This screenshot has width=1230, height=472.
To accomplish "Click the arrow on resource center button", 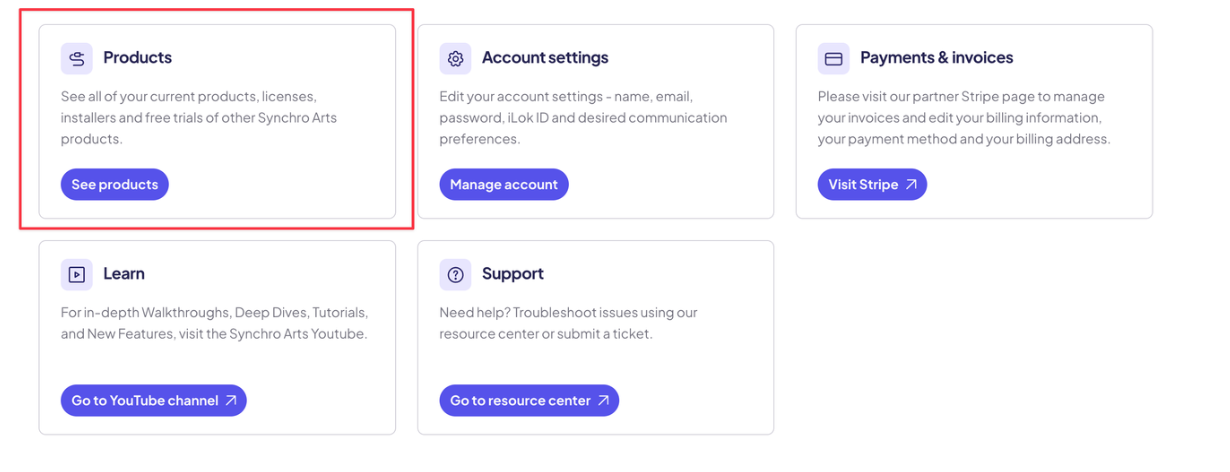I will [603, 401].
